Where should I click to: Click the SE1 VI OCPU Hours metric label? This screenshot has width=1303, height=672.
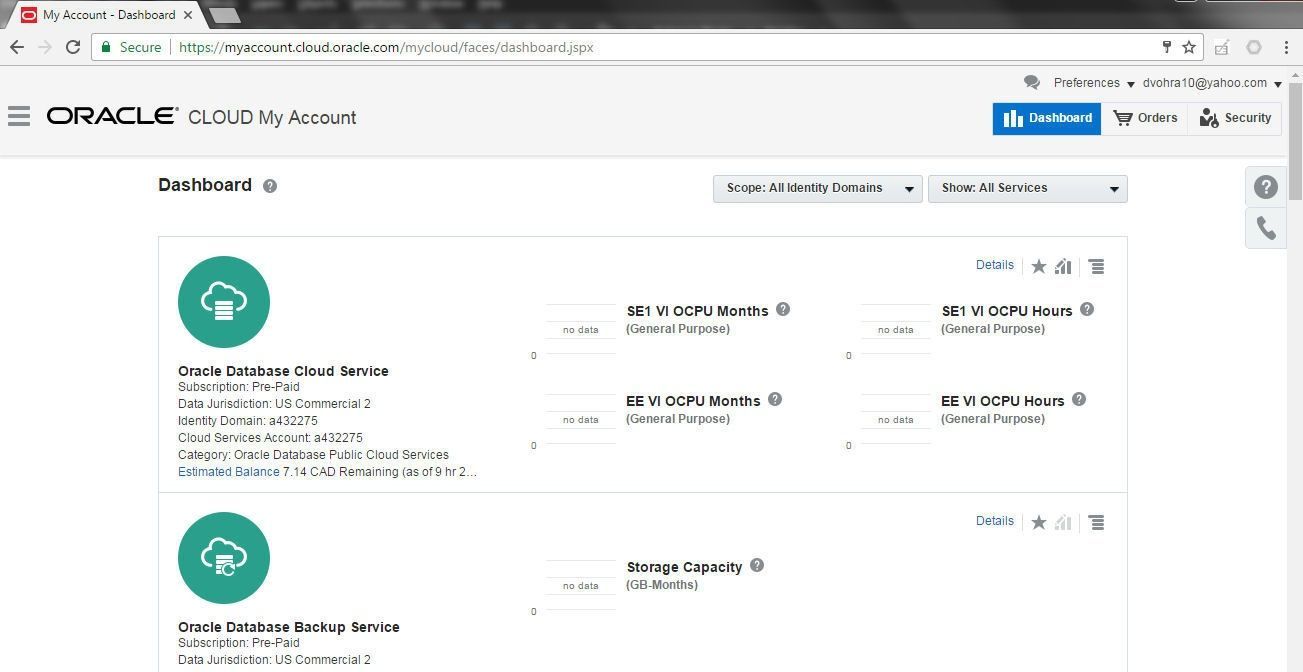1007,311
